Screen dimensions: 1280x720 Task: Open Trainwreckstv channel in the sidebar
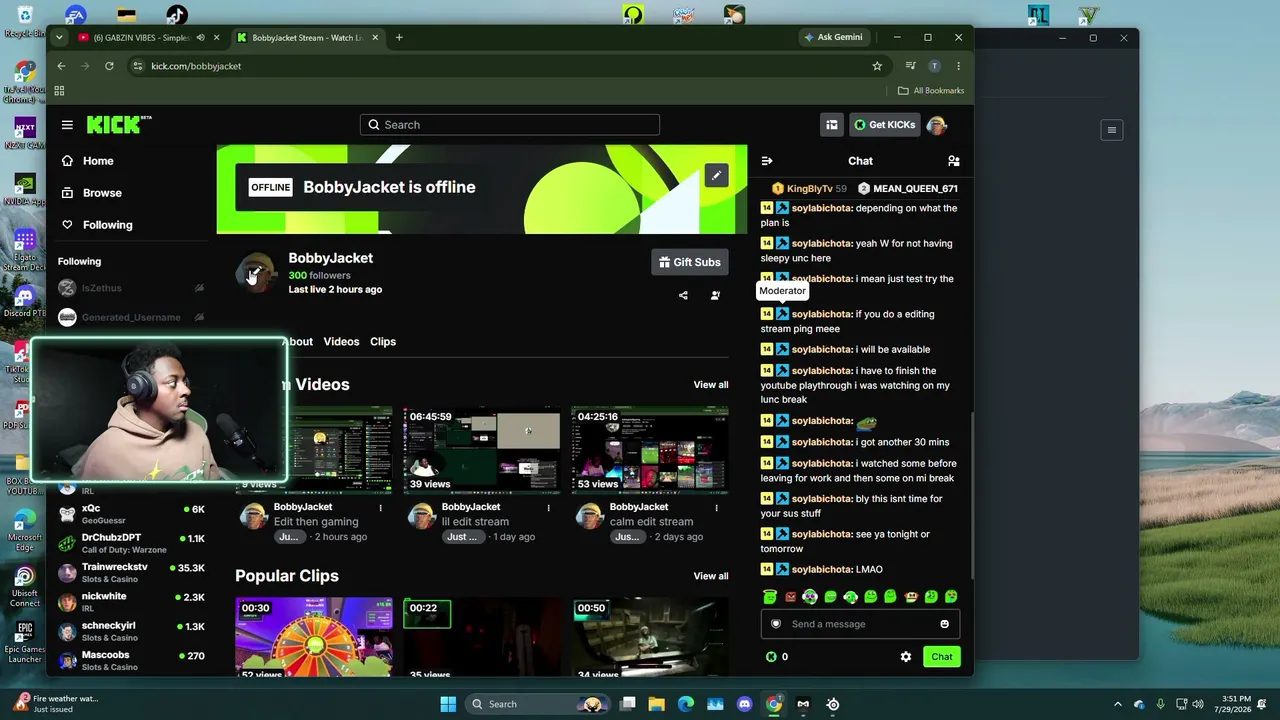click(x=131, y=573)
